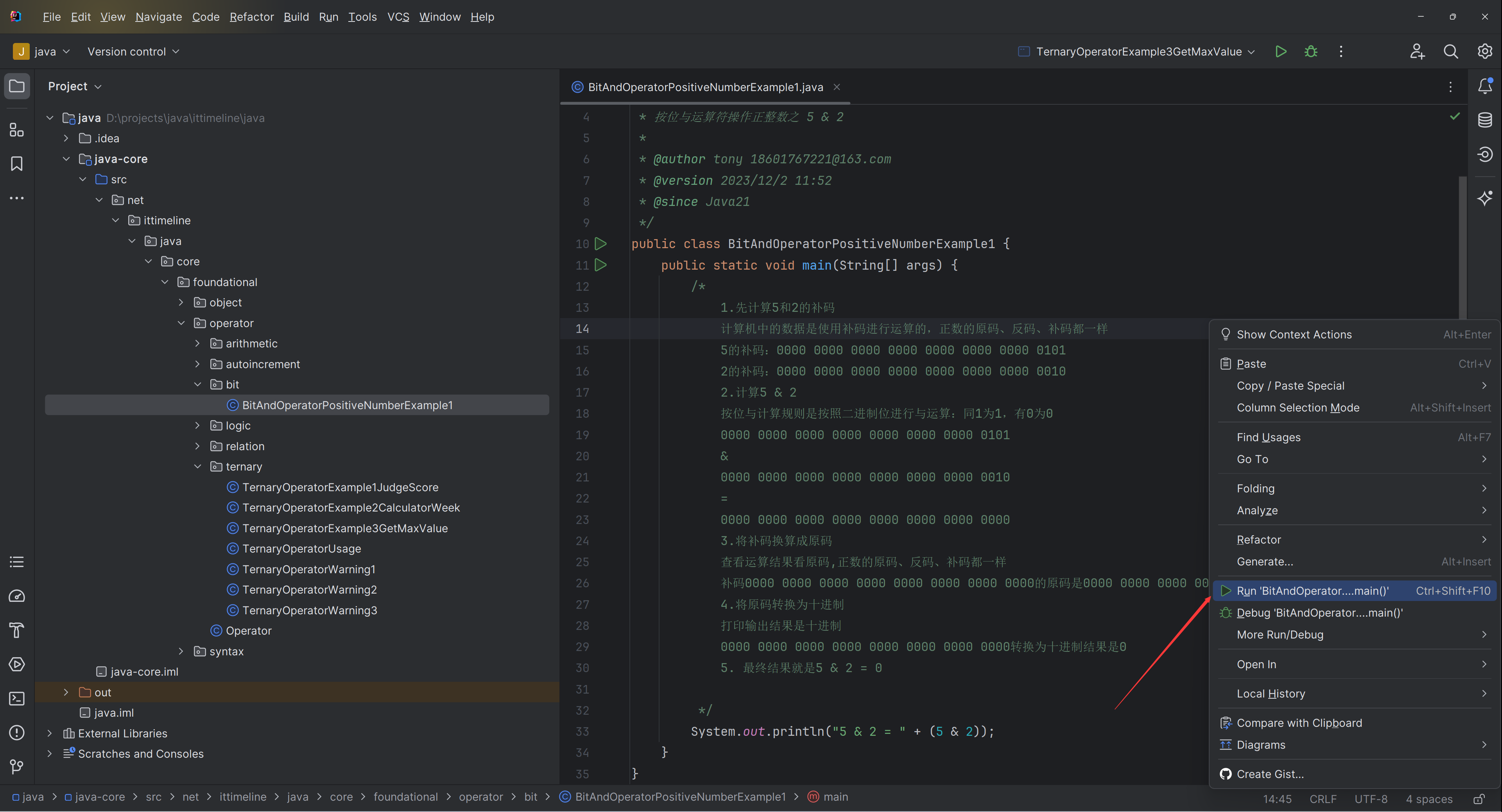Click run gutter icon on line 11

click(x=600, y=265)
